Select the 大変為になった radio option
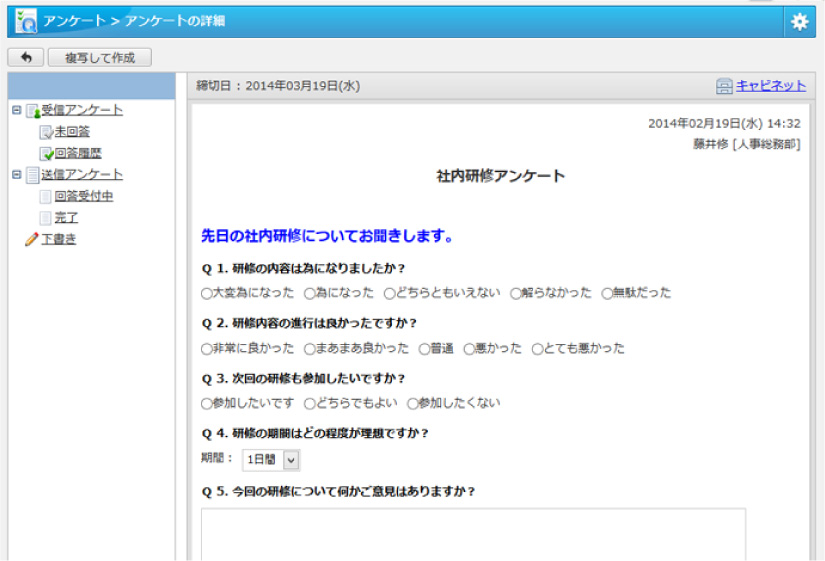Screen dimensions: 825x561 [x=207, y=294]
